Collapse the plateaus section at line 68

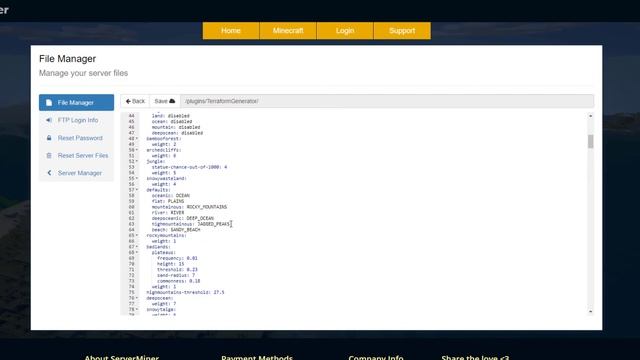click(x=137, y=253)
